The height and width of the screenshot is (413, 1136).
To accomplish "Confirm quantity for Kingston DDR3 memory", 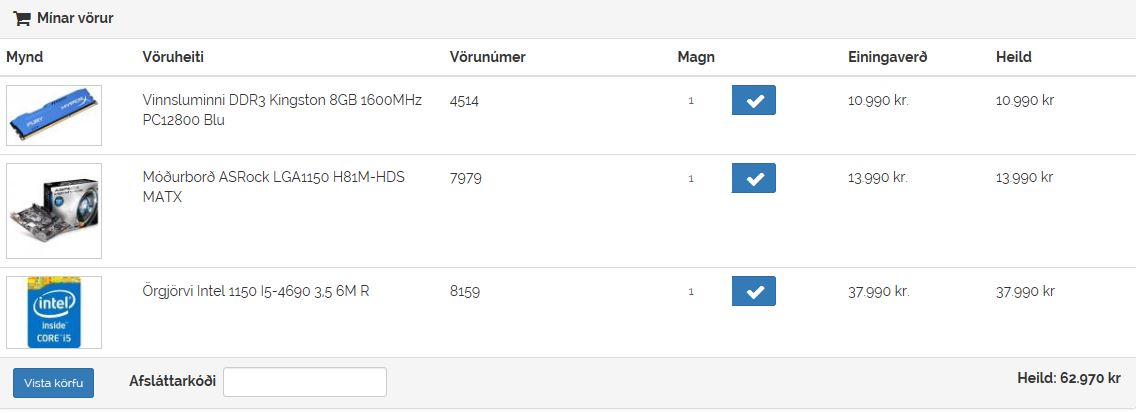I will 754,100.
